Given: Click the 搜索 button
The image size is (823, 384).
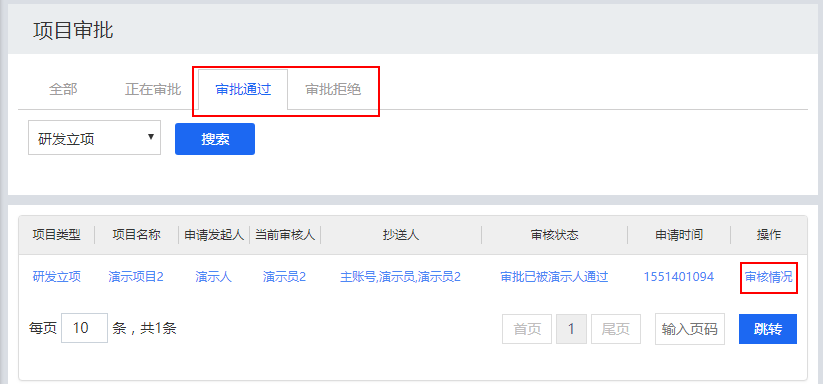Looking at the screenshot, I should pos(215,139).
